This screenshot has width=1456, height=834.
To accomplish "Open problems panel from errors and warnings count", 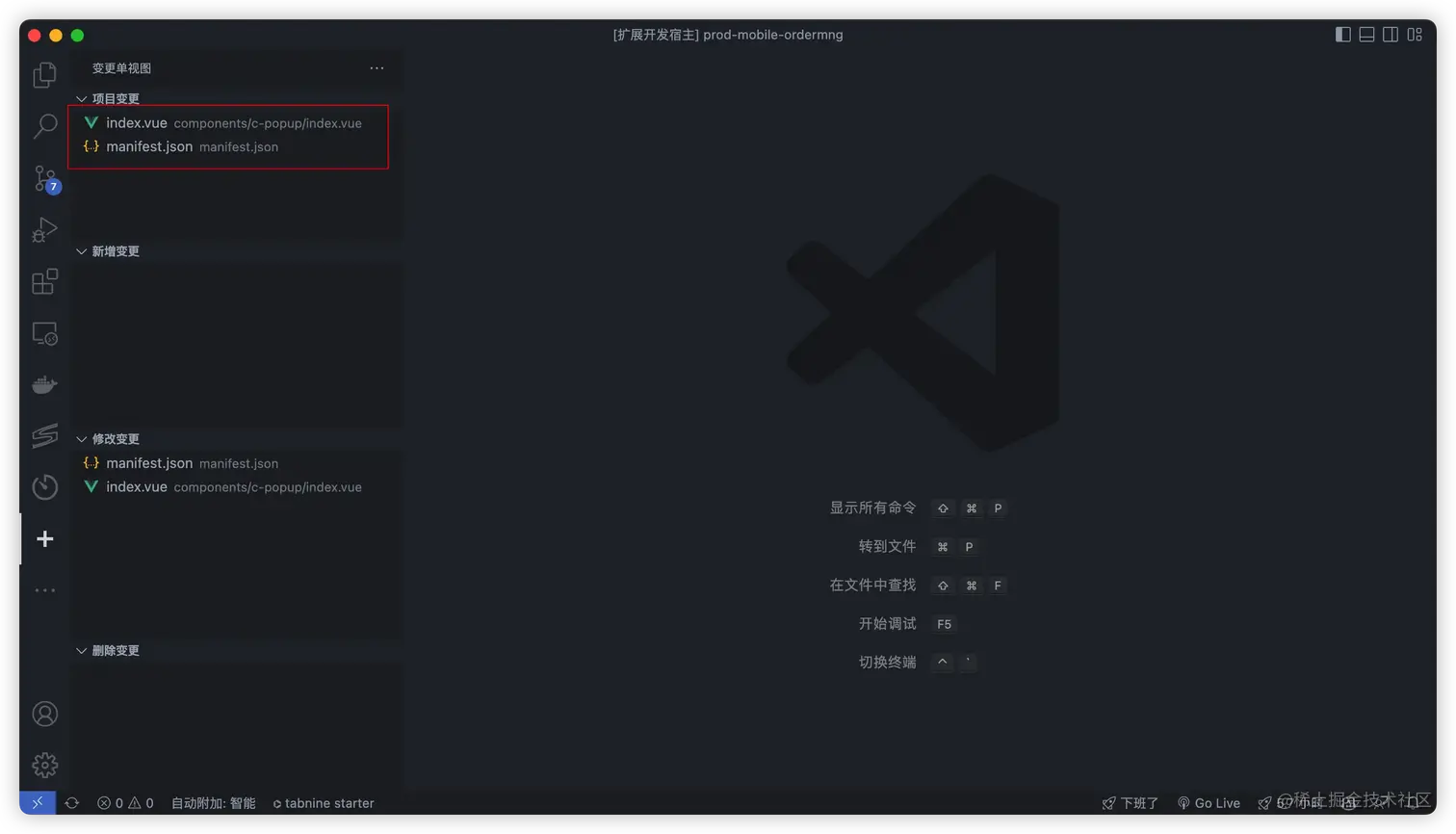I will click(125, 802).
